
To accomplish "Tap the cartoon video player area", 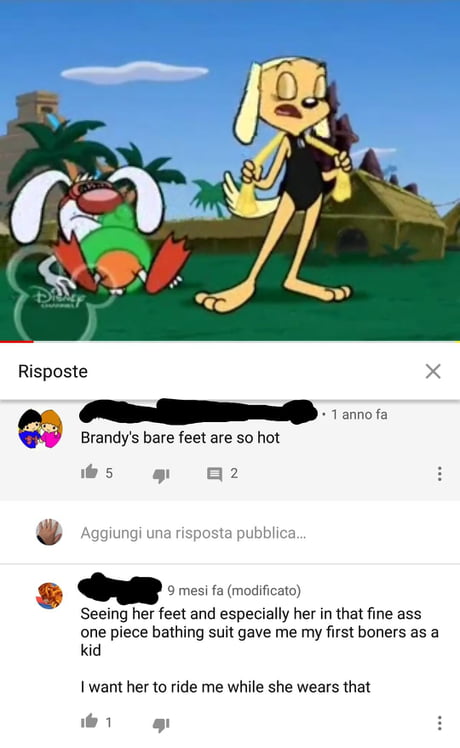I will tap(230, 170).
